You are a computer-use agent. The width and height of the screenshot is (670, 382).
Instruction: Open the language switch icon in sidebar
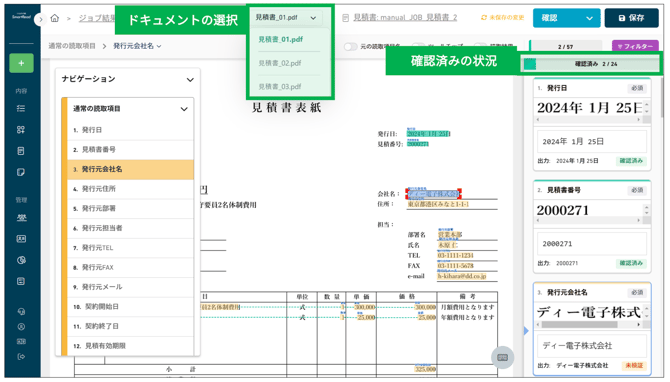coord(21,342)
